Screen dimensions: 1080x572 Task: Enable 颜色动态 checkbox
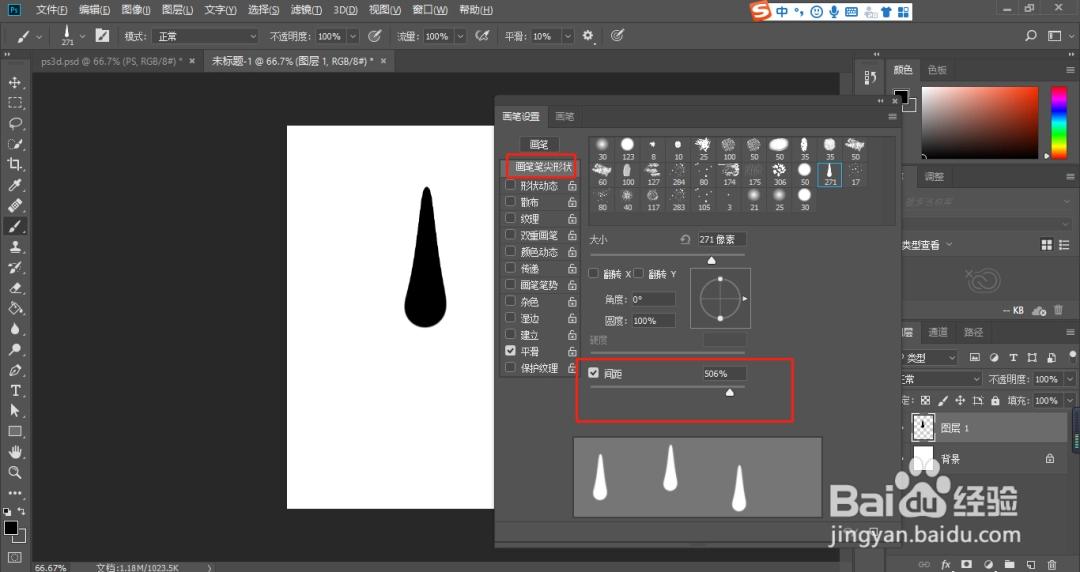pos(510,252)
